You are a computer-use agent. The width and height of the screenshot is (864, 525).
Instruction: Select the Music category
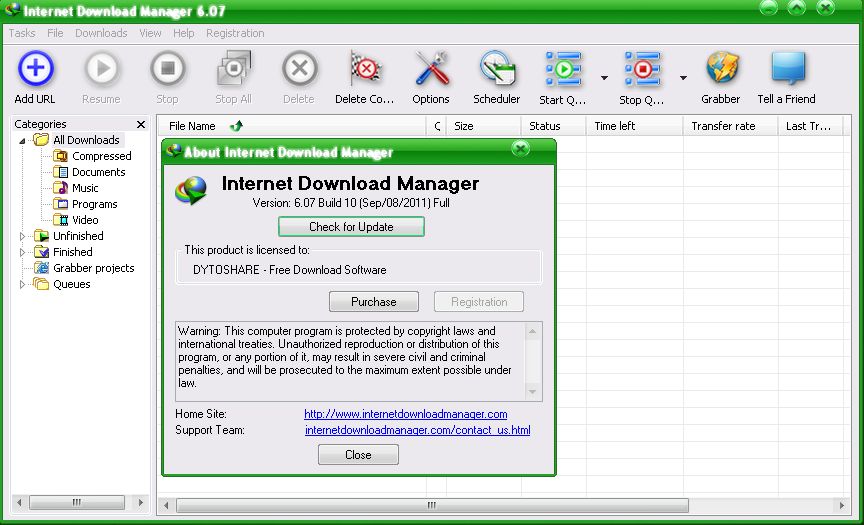(85, 188)
